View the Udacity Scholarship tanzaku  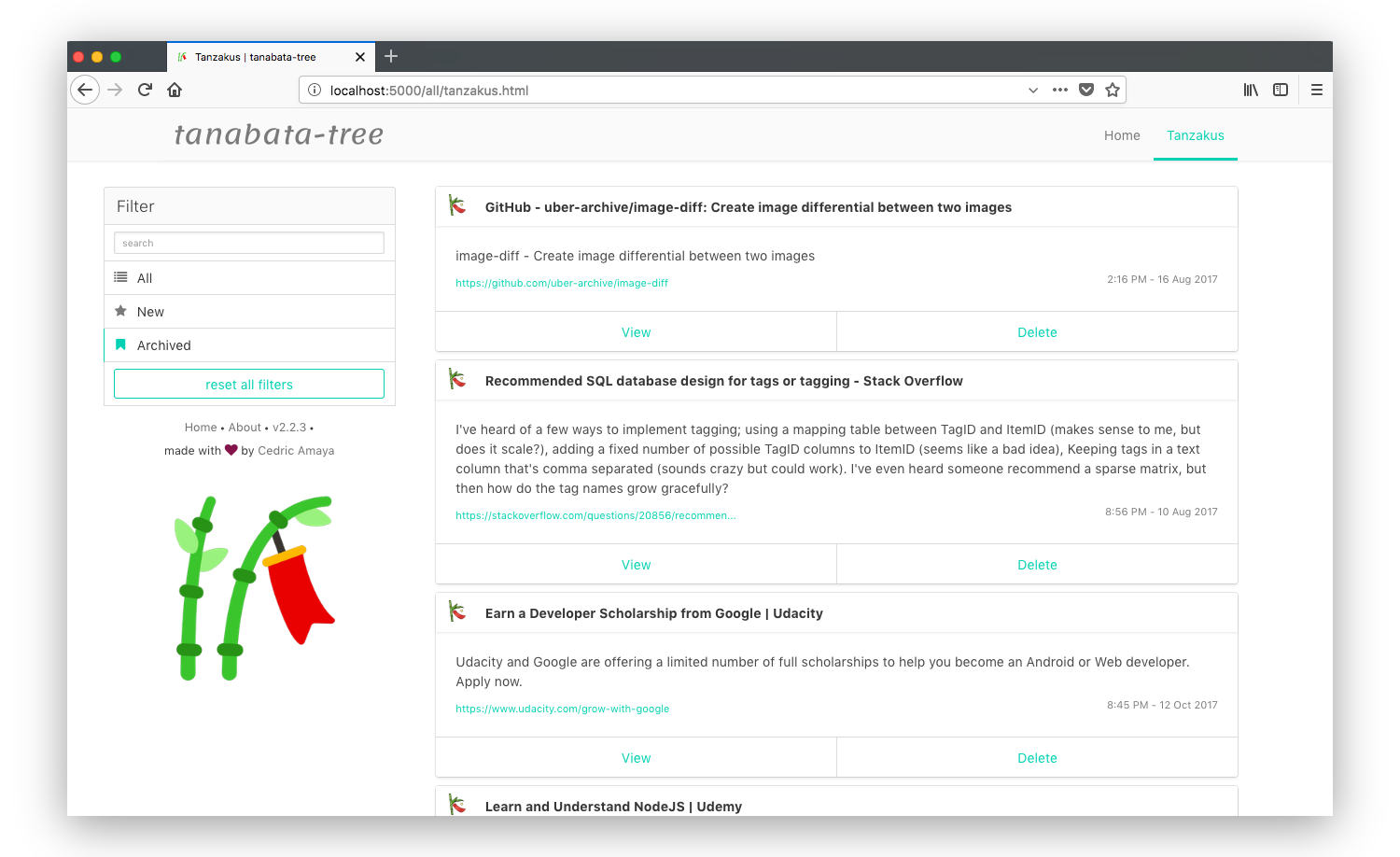click(x=637, y=758)
